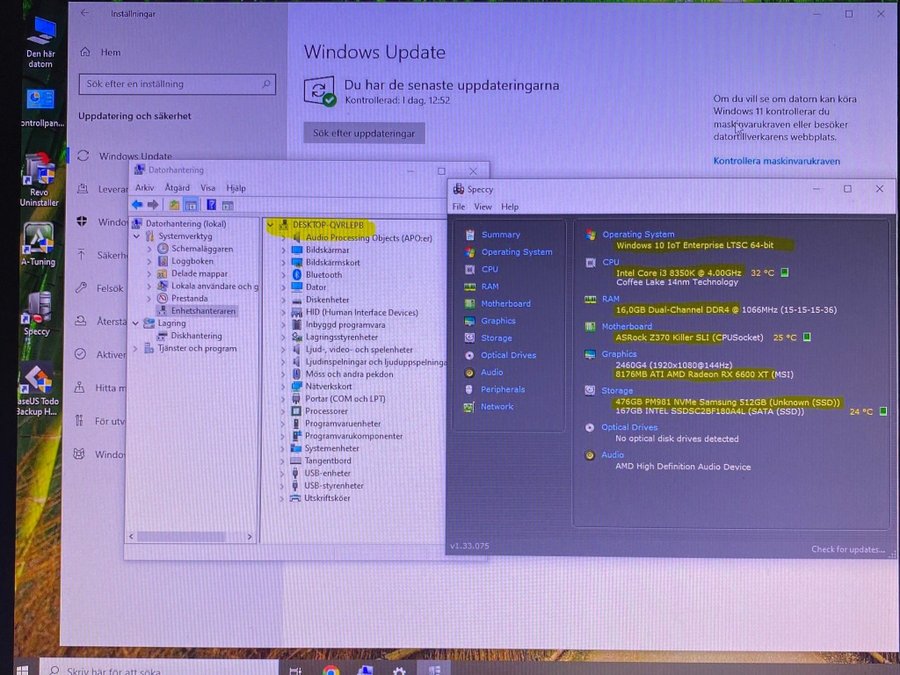Select Enhetshanteraren in Datorhantering tree

click(203, 311)
